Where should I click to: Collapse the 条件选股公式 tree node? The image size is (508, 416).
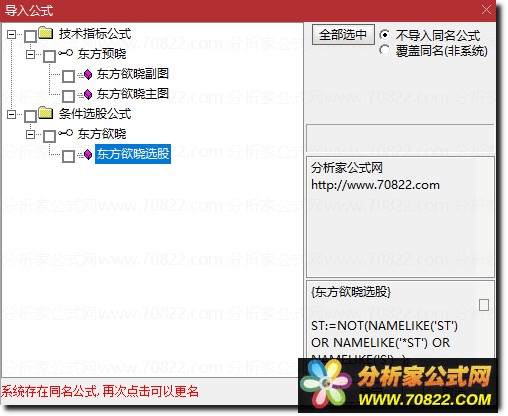pos(12,114)
